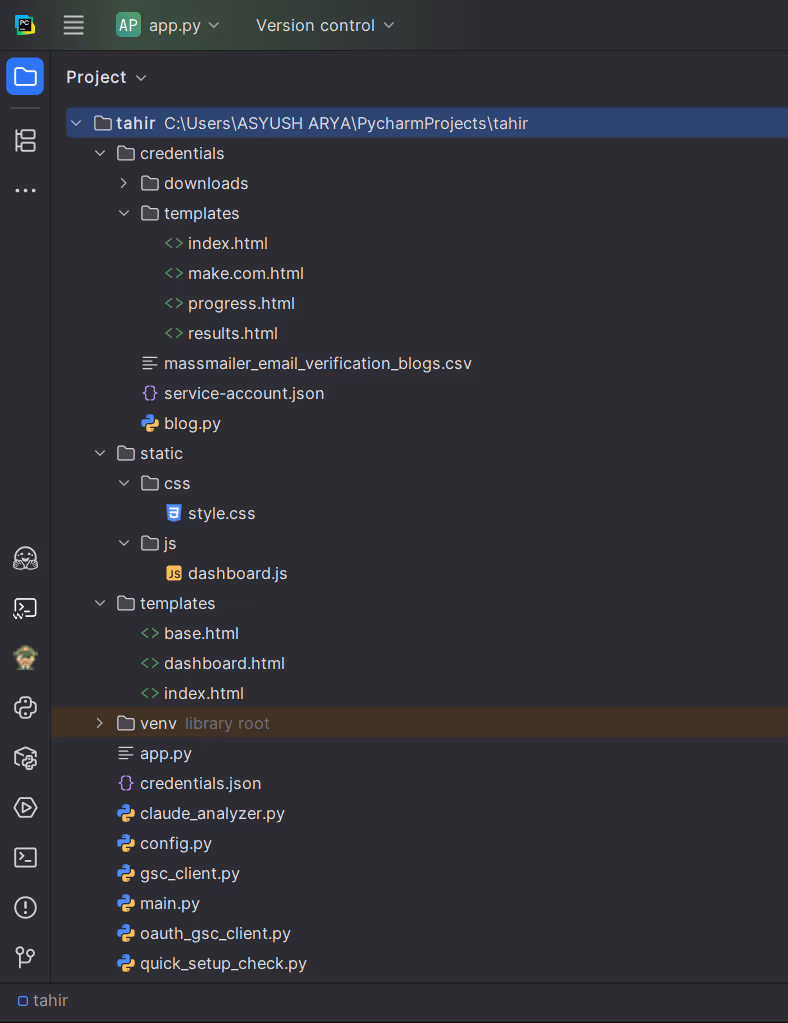The image size is (788, 1023).
Task: Collapse the static folder
Action: coord(100,453)
